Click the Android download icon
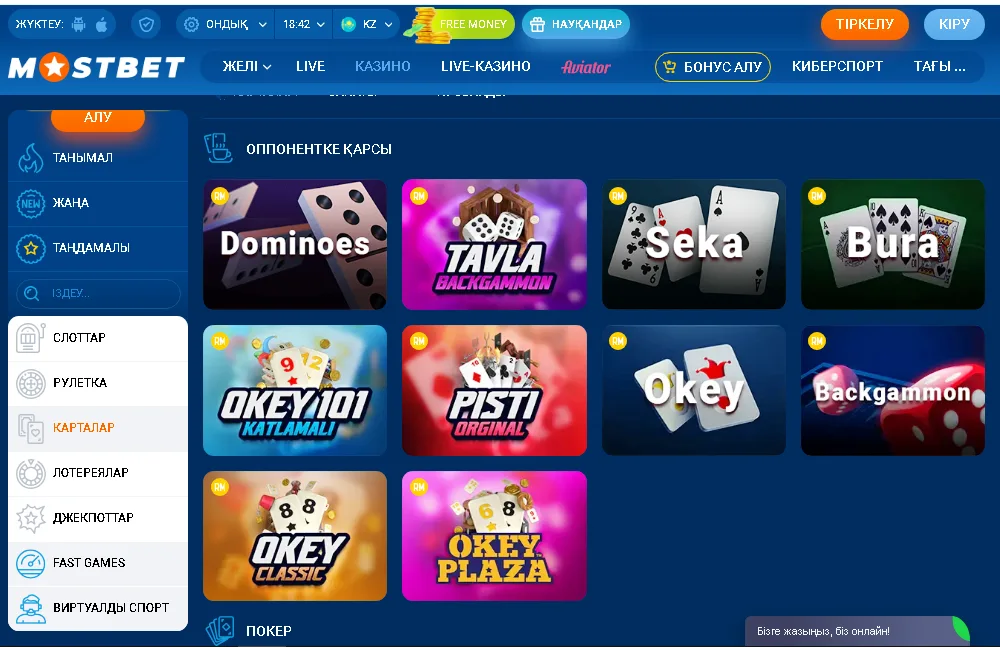This screenshot has height=647, width=1000. click(79, 24)
